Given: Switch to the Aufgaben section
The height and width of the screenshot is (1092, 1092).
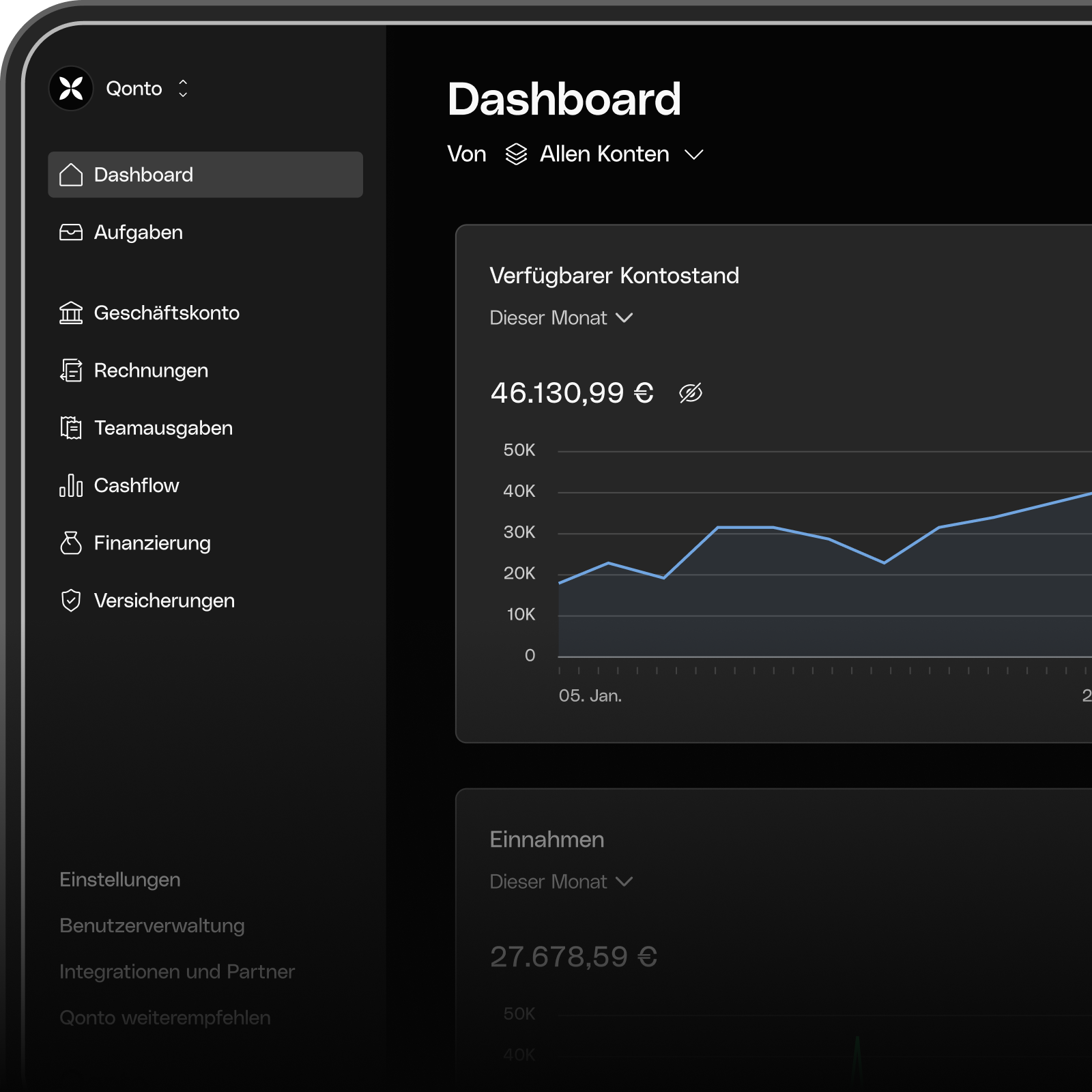Looking at the screenshot, I should click(138, 232).
